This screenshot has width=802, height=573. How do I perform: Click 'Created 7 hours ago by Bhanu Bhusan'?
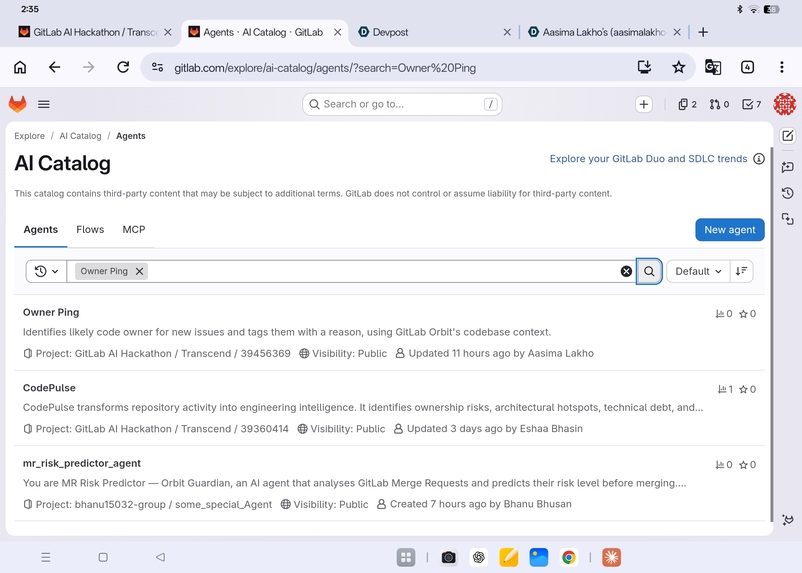click(x=481, y=504)
